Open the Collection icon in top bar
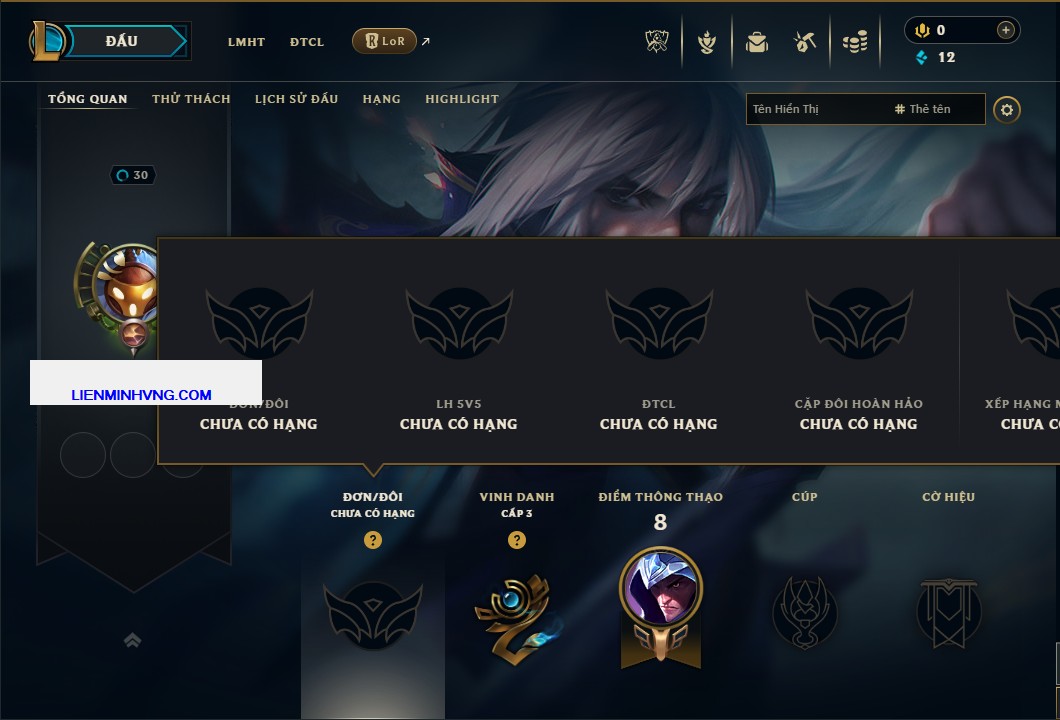The image size is (1060, 720). pyautogui.click(x=707, y=42)
